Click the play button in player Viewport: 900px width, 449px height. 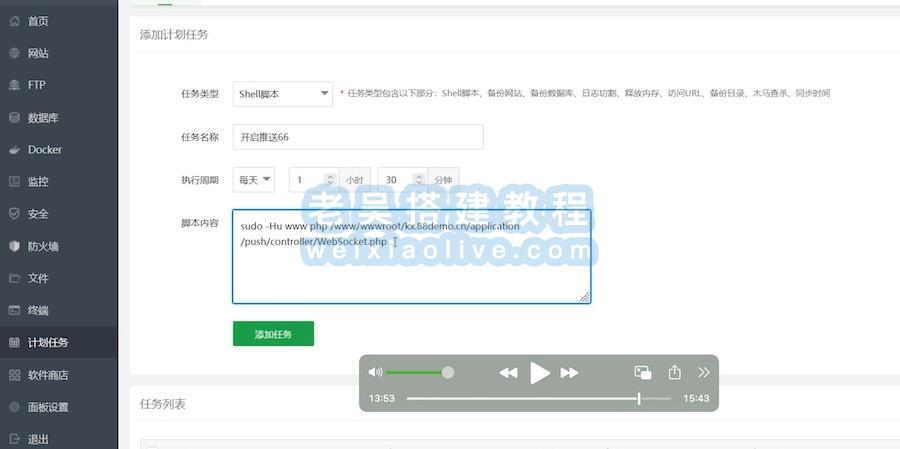[540, 373]
